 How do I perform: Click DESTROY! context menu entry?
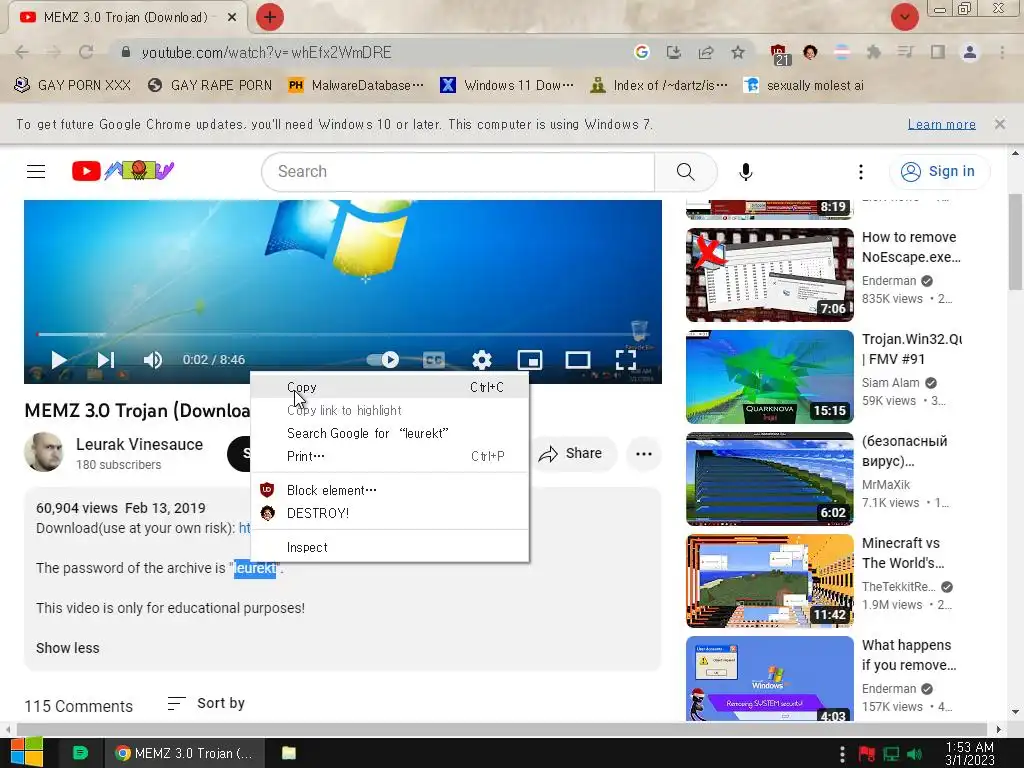[x=389, y=513]
